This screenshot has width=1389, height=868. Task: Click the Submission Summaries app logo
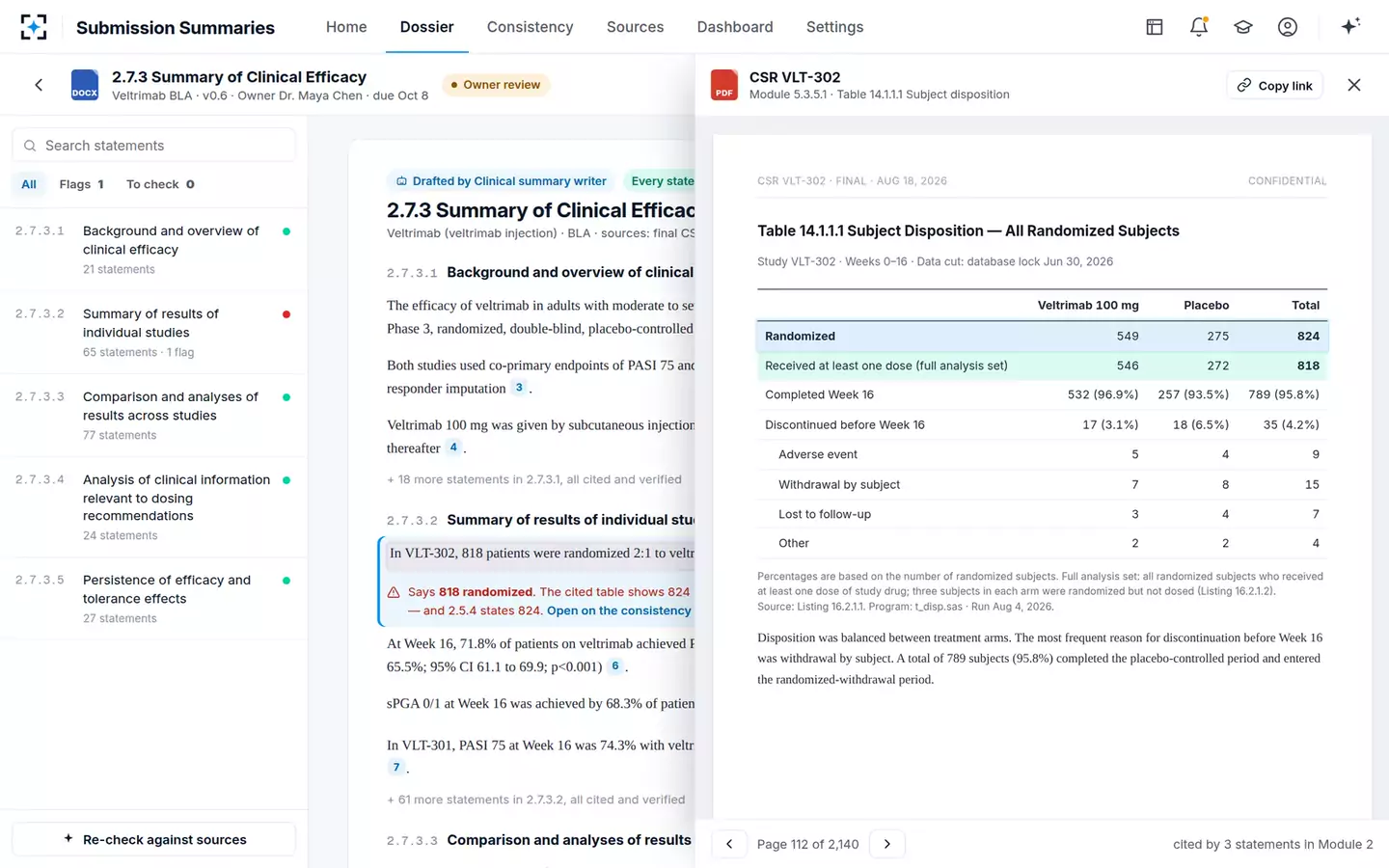coord(34,27)
